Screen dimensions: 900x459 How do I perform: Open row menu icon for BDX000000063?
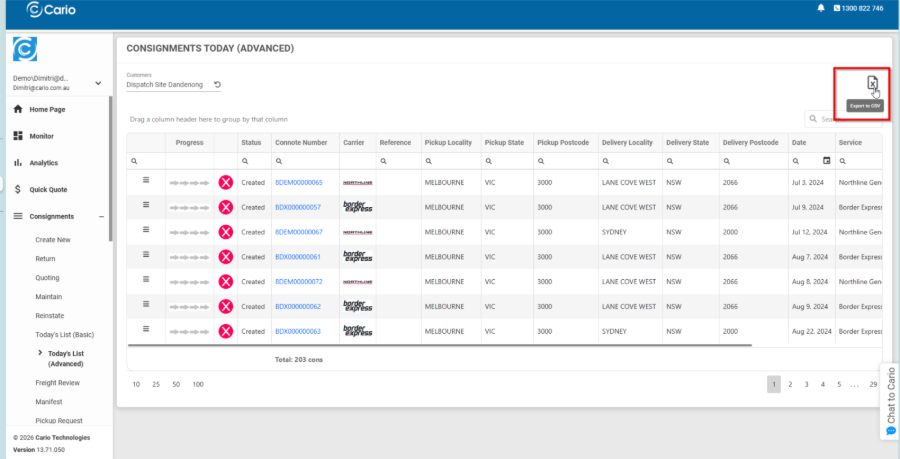(x=145, y=329)
